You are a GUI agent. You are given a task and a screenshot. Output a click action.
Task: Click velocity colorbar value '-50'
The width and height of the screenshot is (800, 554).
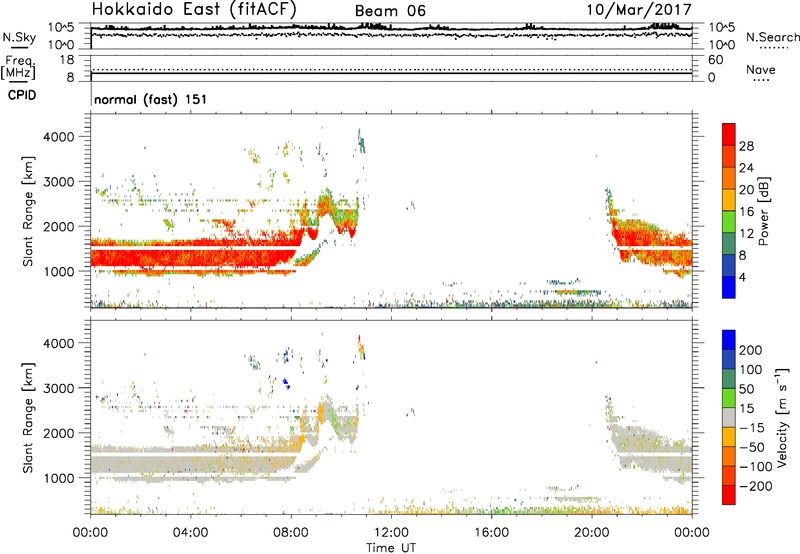coord(752,447)
